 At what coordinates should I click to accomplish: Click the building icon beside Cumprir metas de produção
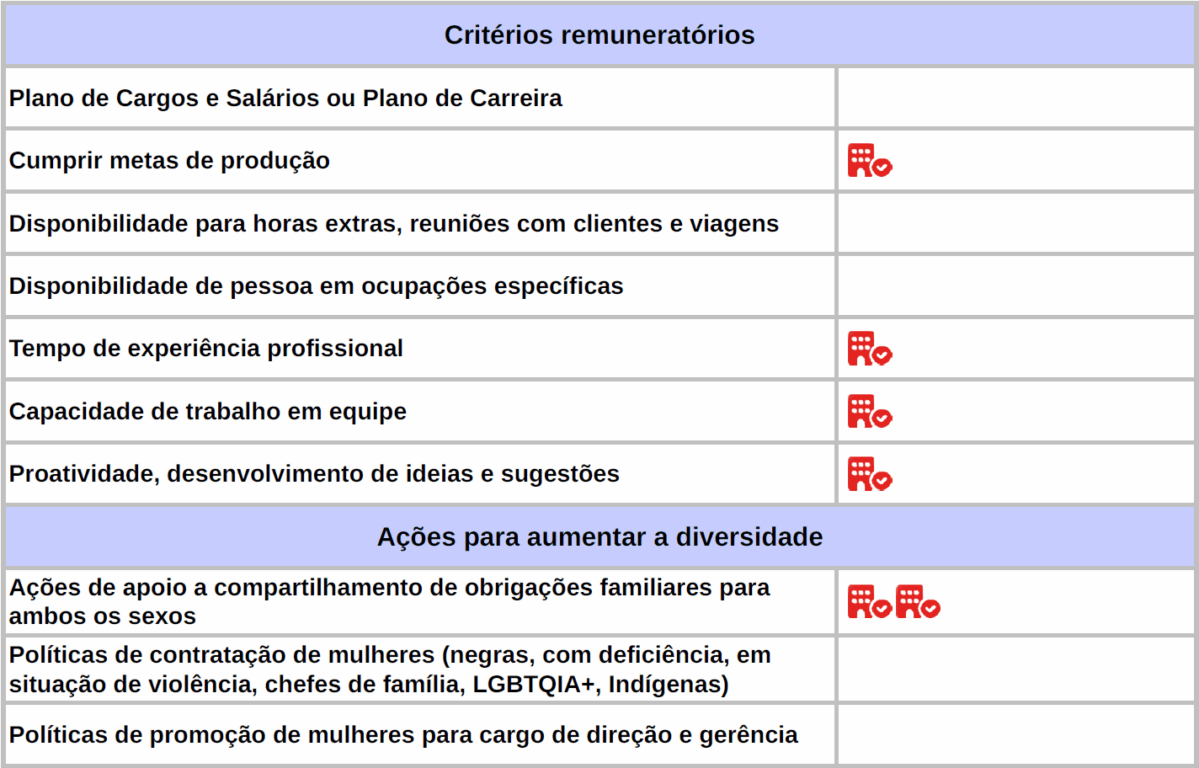click(x=869, y=161)
